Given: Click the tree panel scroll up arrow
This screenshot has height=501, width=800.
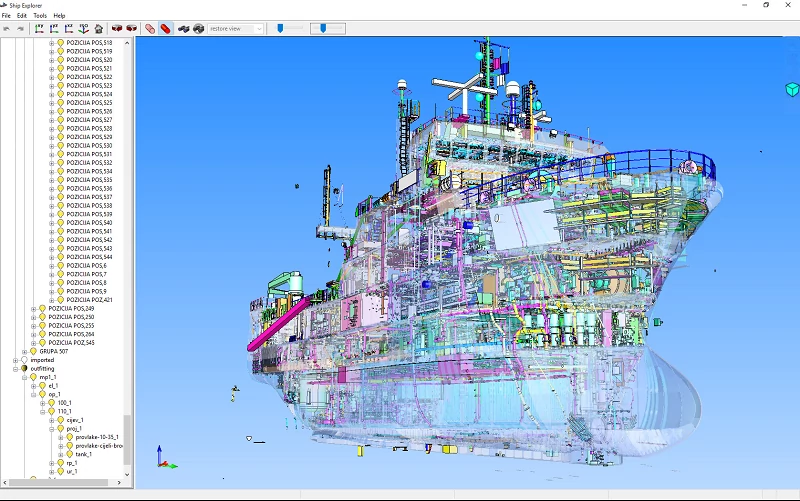Looking at the screenshot, I should [x=127, y=43].
